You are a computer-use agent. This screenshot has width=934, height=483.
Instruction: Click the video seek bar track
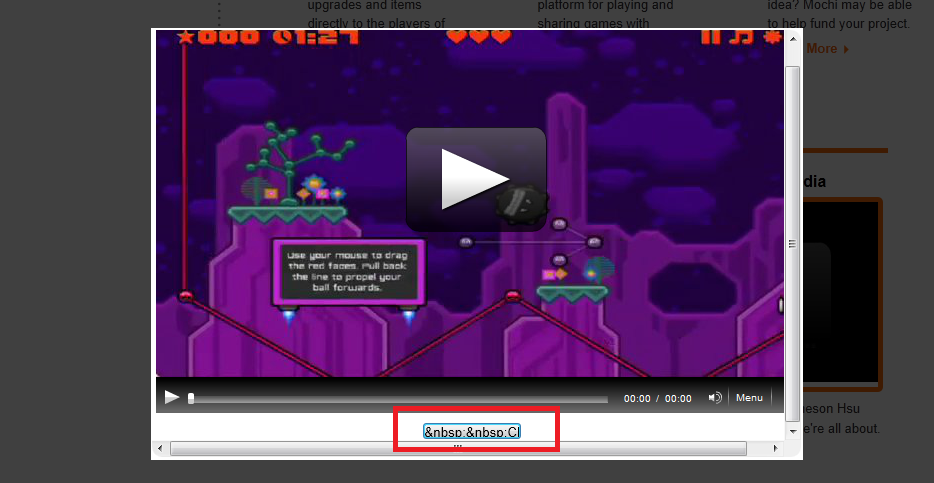pos(398,398)
